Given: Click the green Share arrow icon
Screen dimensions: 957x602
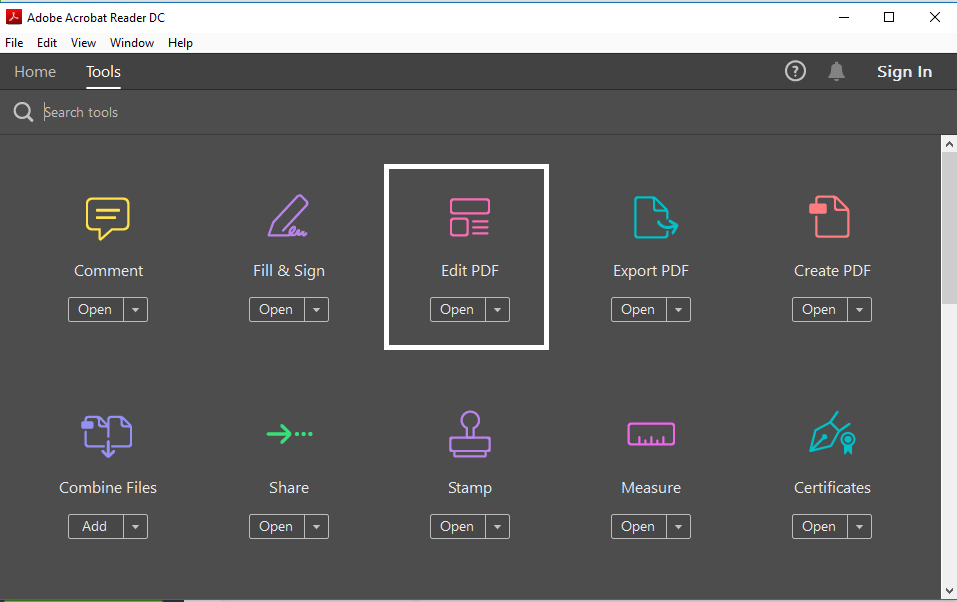Looking at the screenshot, I should point(289,434).
